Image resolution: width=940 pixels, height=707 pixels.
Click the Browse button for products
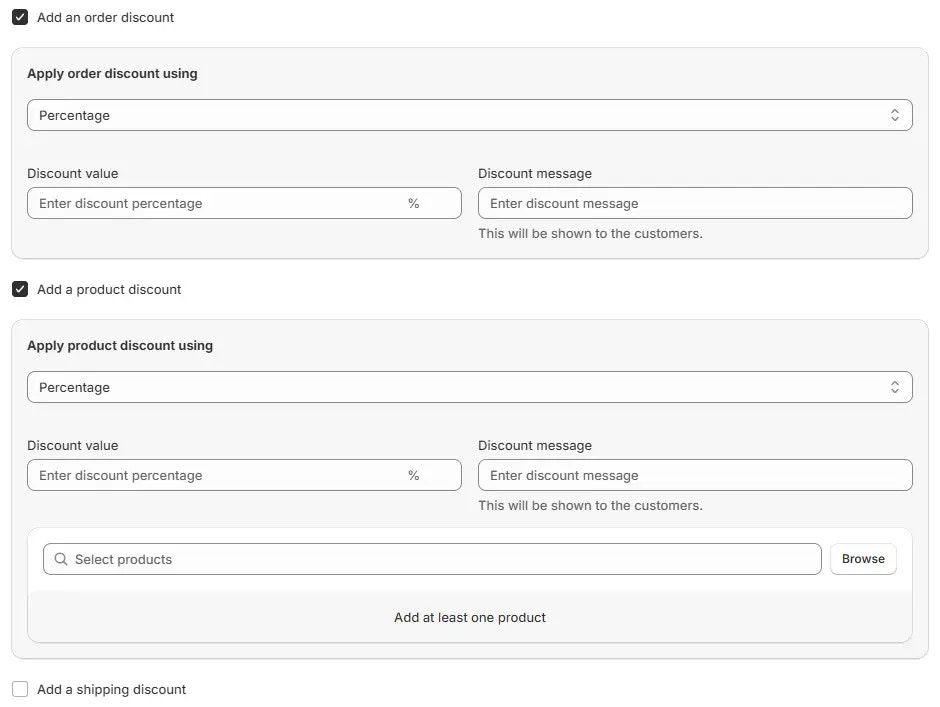[x=863, y=559]
